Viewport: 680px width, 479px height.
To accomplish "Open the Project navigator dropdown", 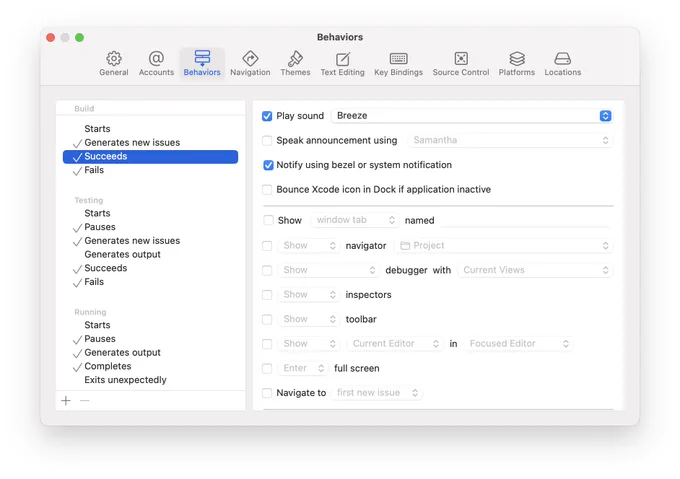I will point(503,245).
